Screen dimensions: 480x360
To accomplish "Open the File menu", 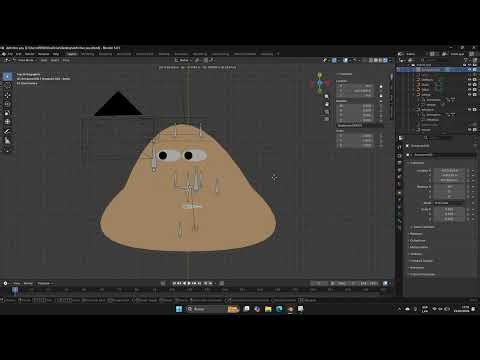I will point(10,54).
